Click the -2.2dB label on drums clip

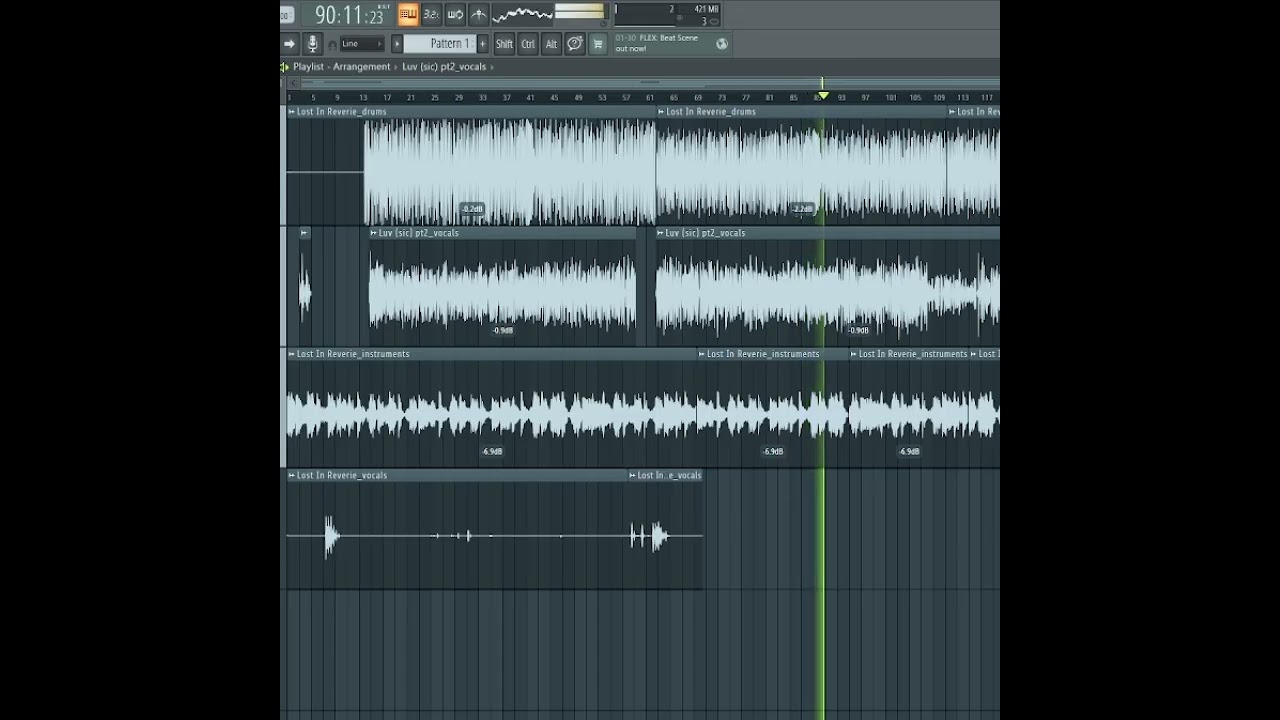[x=803, y=209]
